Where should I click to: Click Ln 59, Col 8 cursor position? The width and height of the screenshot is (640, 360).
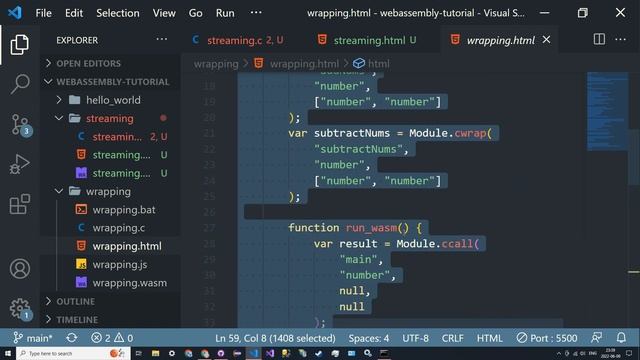point(275,338)
